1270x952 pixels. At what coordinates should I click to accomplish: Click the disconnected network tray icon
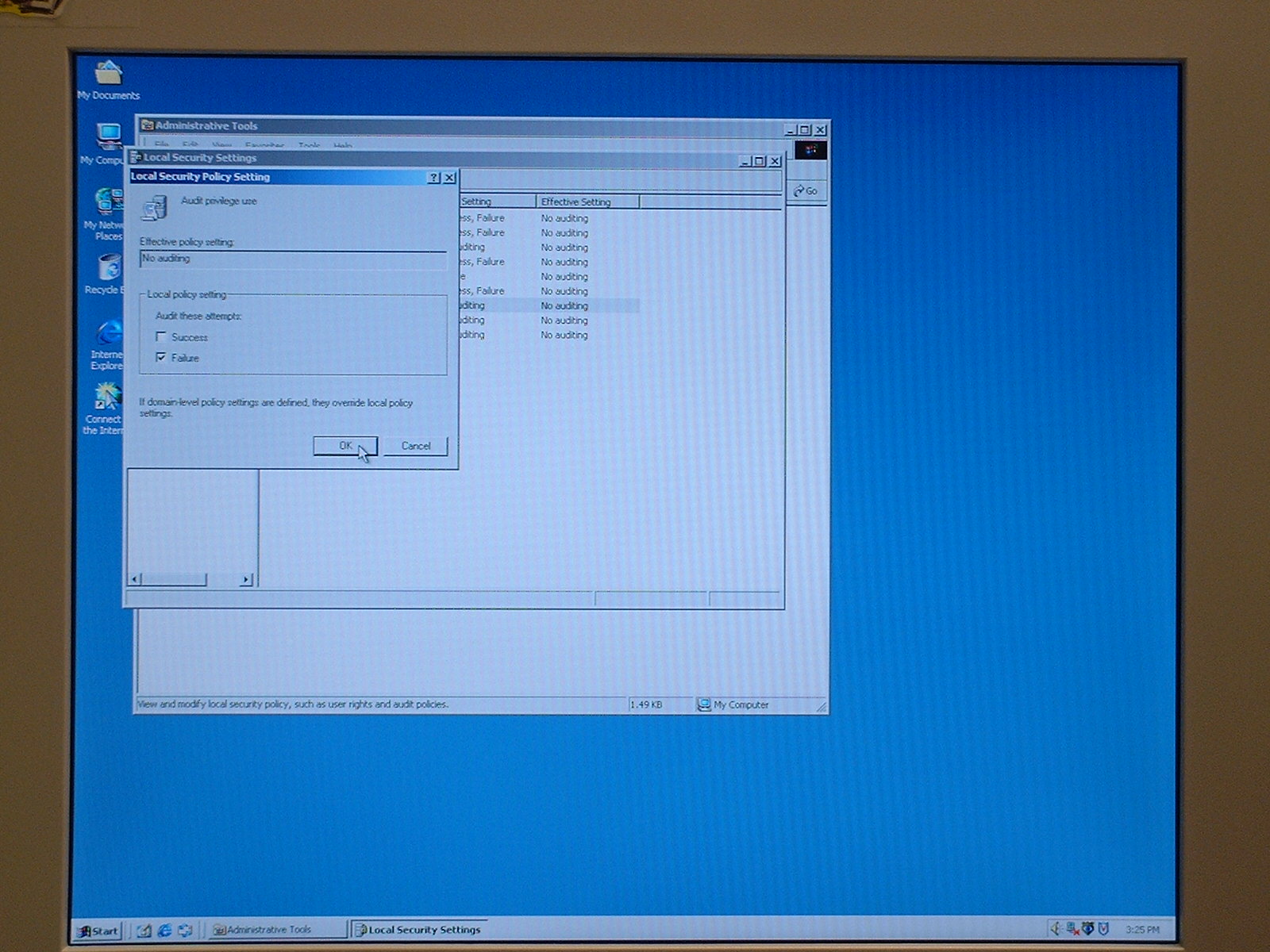tap(1072, 928)
